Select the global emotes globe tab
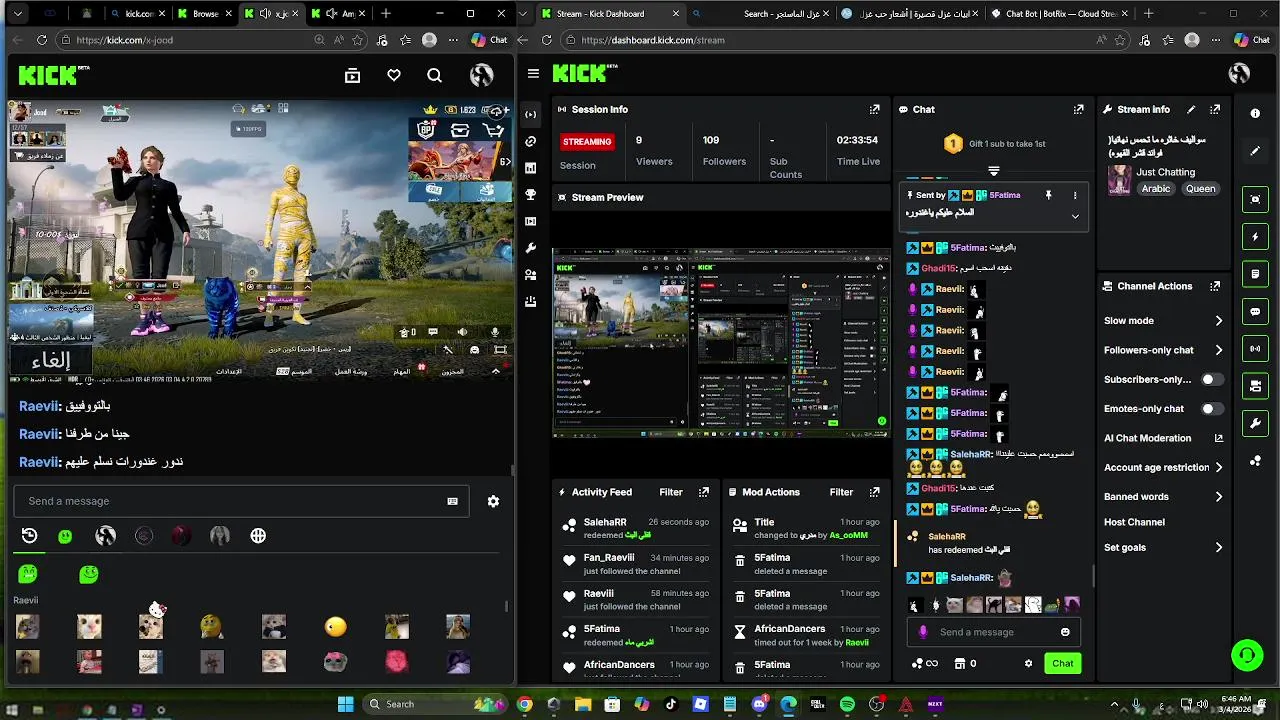Viewport: 1280px width, 720px height. pos(258,536)
